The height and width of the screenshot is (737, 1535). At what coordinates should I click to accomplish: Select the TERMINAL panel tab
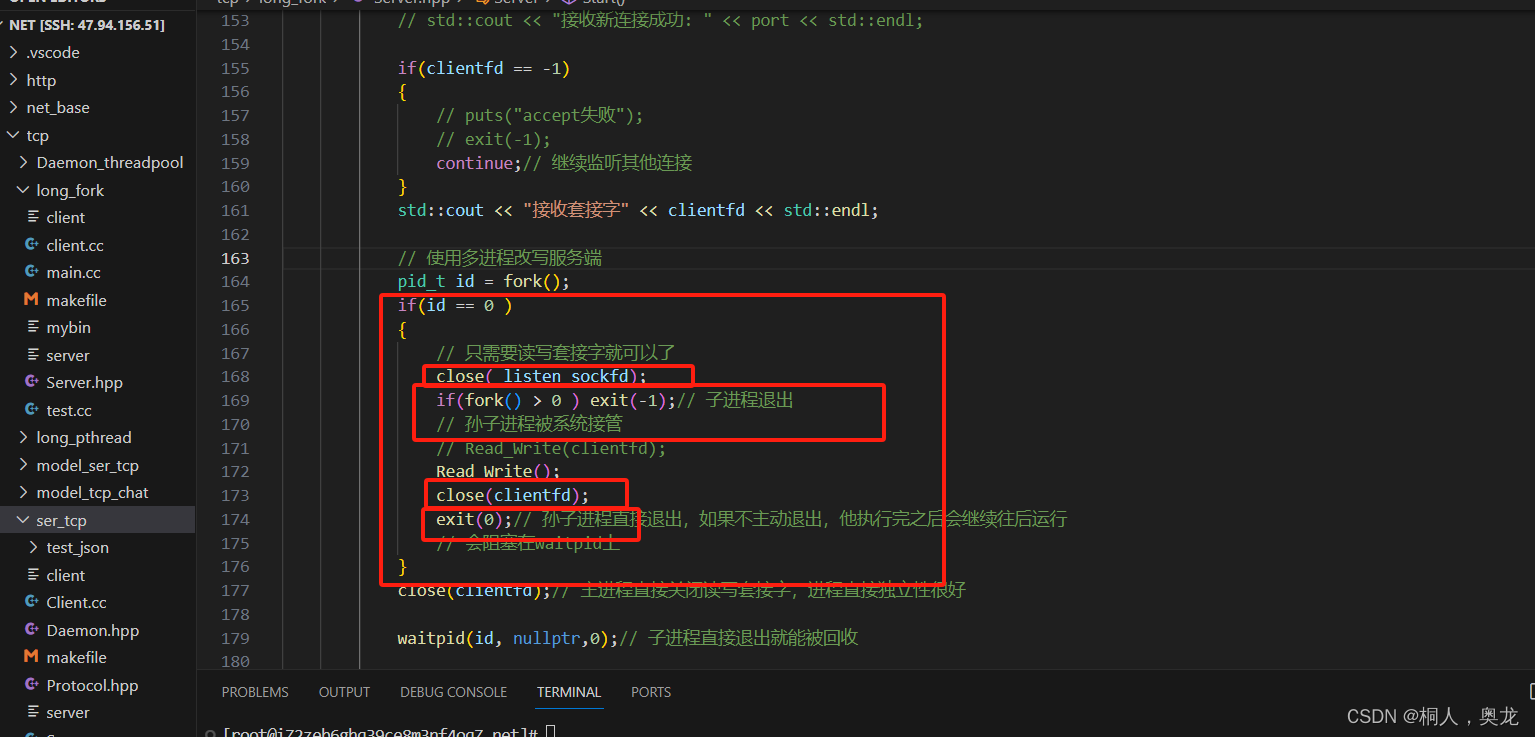(x=569, y=692)
